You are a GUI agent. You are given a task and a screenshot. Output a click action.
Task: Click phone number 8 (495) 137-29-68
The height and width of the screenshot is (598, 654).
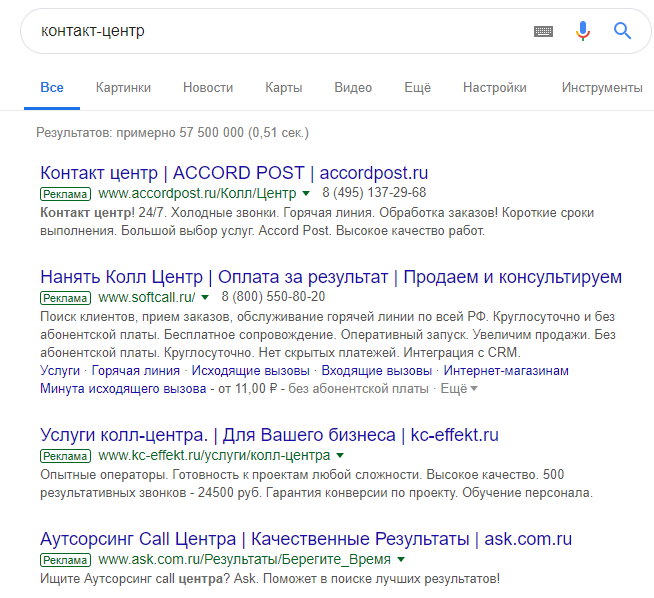[x=374, y=192]
